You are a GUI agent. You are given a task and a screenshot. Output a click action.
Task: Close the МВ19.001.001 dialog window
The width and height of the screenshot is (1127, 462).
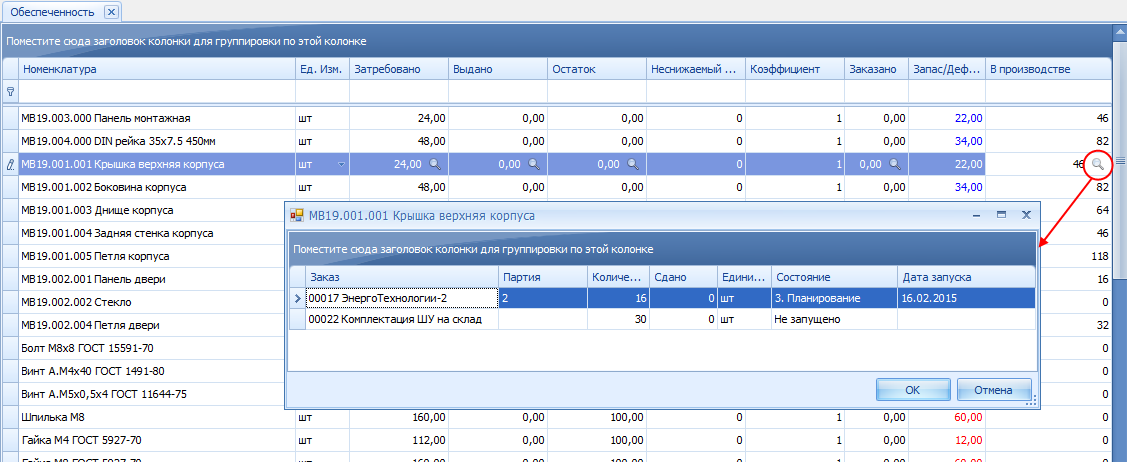1026,215
